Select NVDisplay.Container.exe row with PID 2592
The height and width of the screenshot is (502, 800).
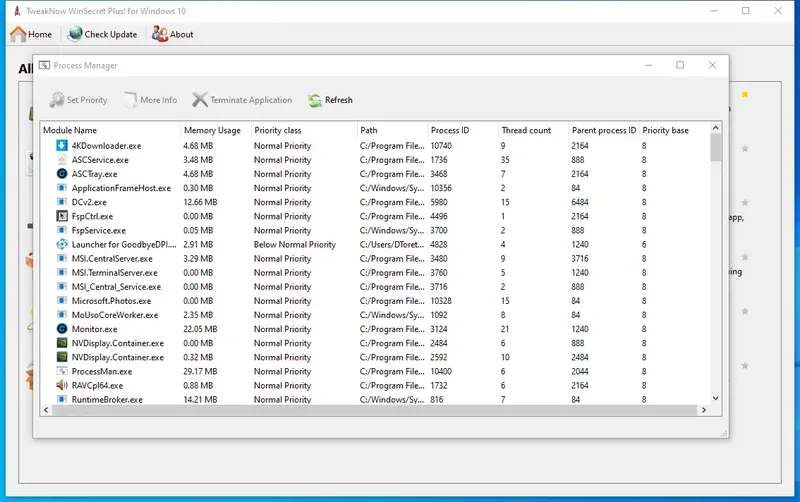[x=118, y=358]
